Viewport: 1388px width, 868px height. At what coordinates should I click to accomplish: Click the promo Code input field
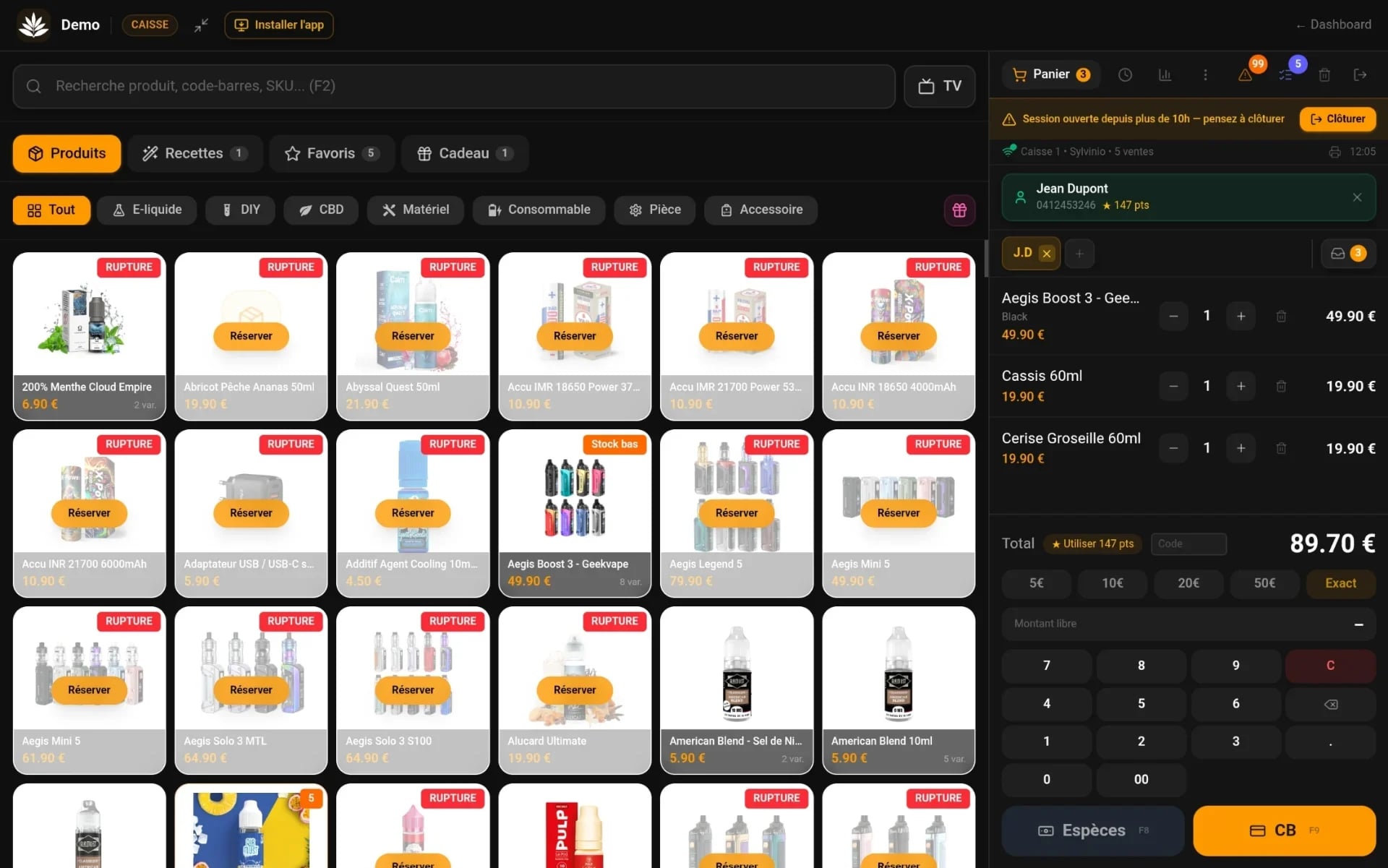coord(1188,543)
